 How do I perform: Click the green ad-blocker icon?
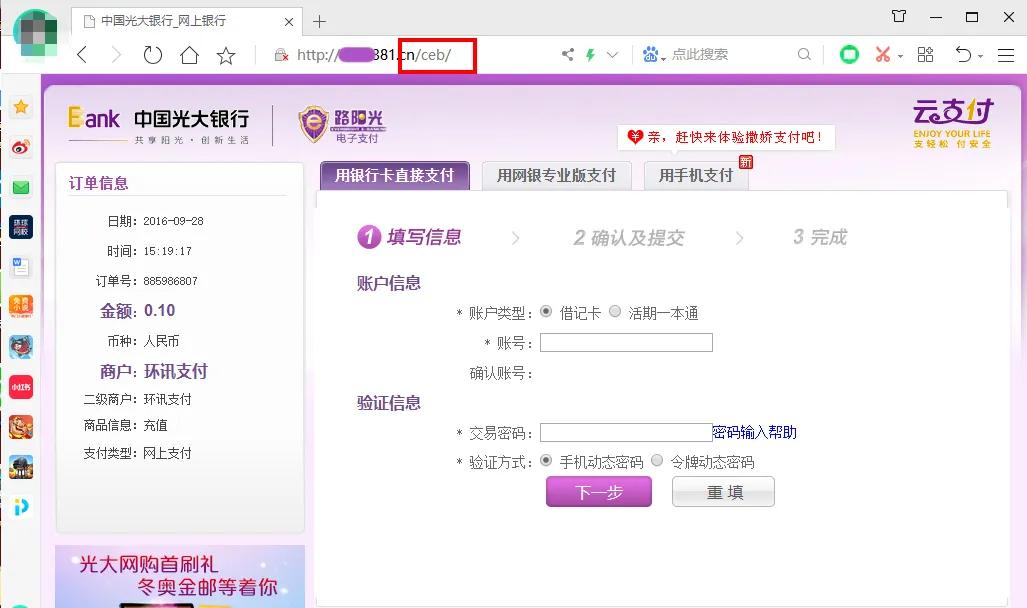[849, 55]
